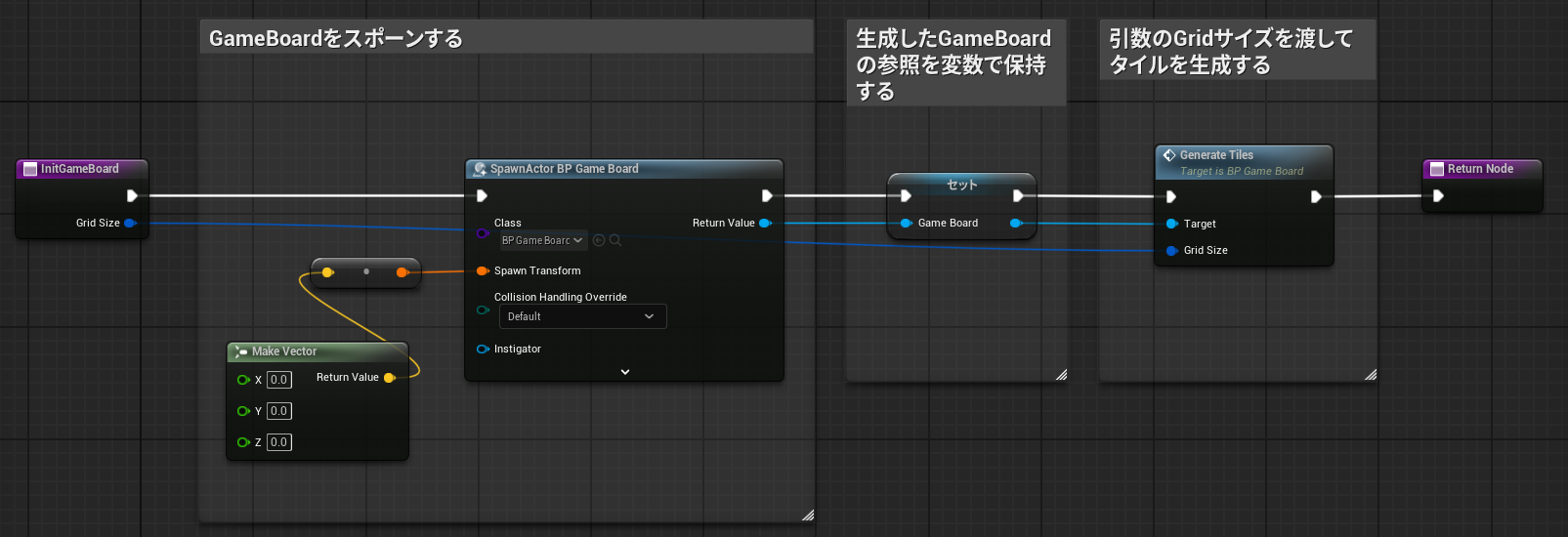The height and width of the screenshot is (537, 1568).
Task: Select the '生成したGameBoardの参照を変数で保持する' comment title
Action: [x=954, y=64]
